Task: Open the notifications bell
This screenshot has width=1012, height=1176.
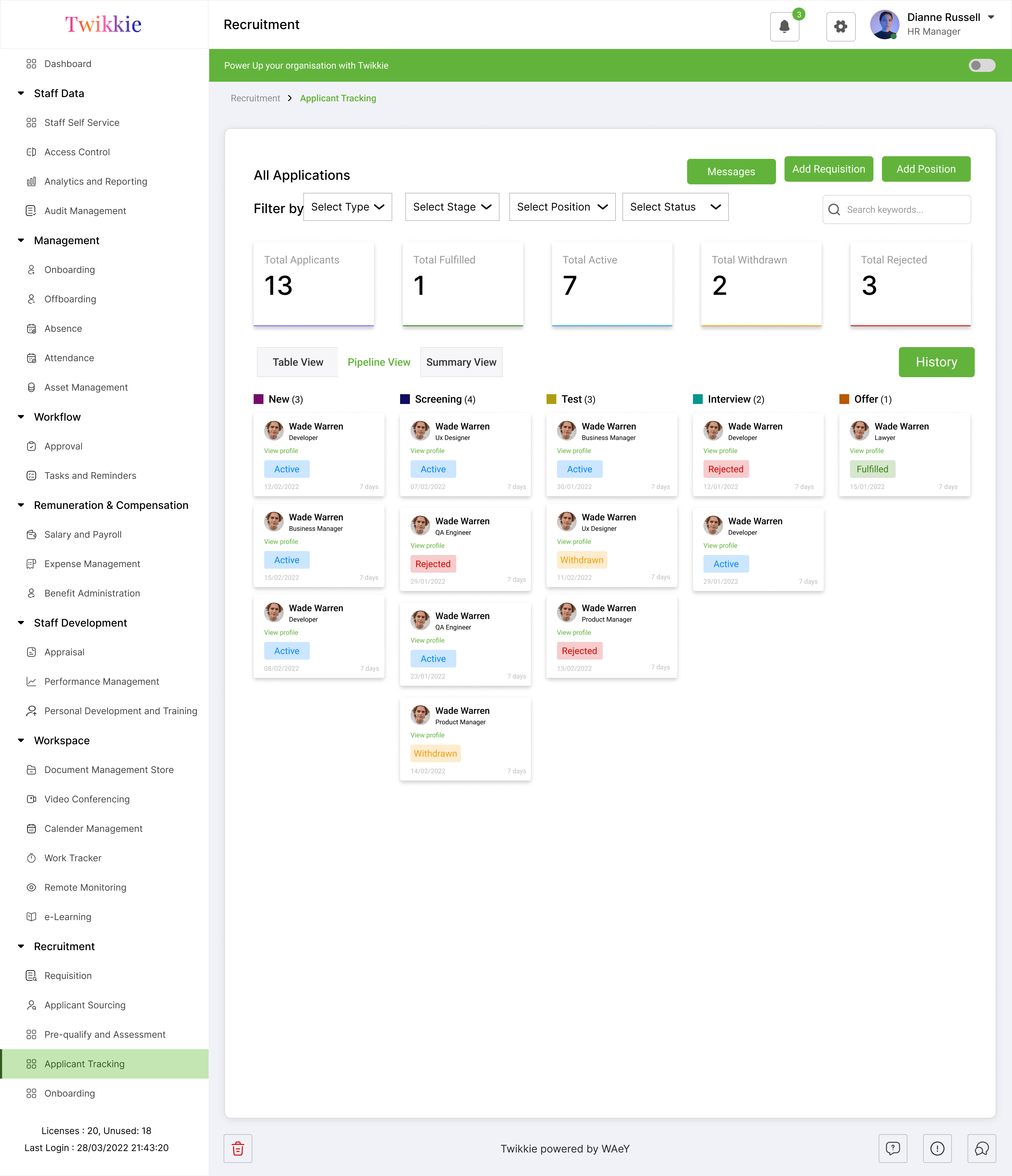Action: [x=784, y=26]
